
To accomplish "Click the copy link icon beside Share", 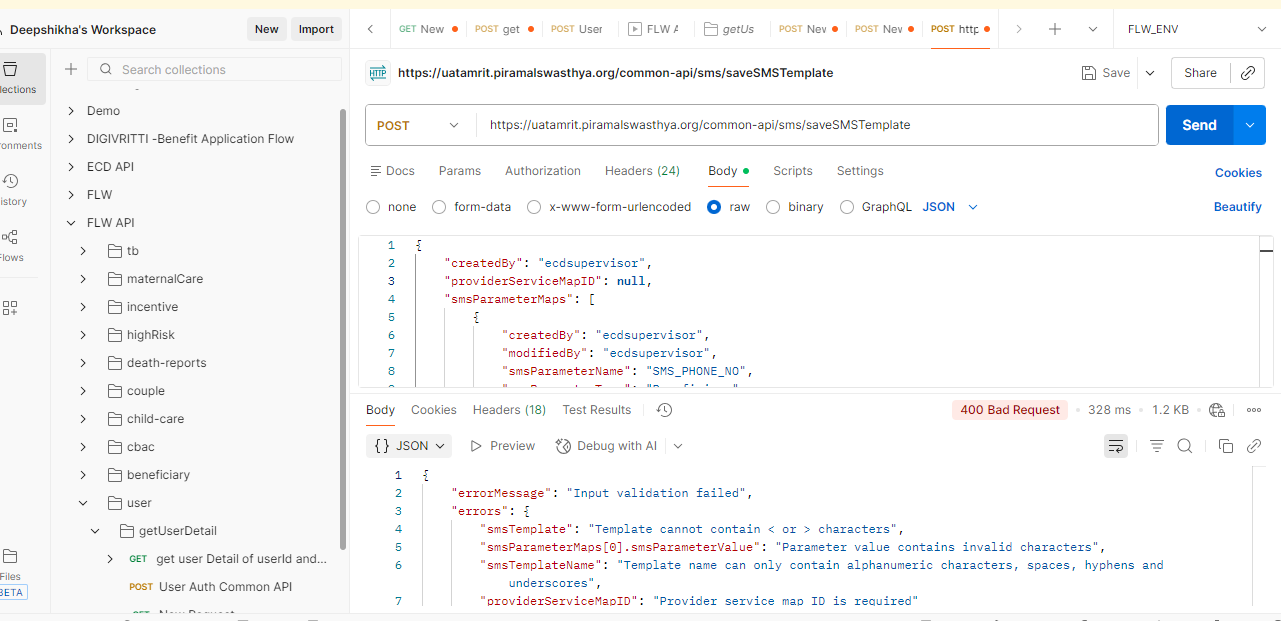I will pos(1247,73).
